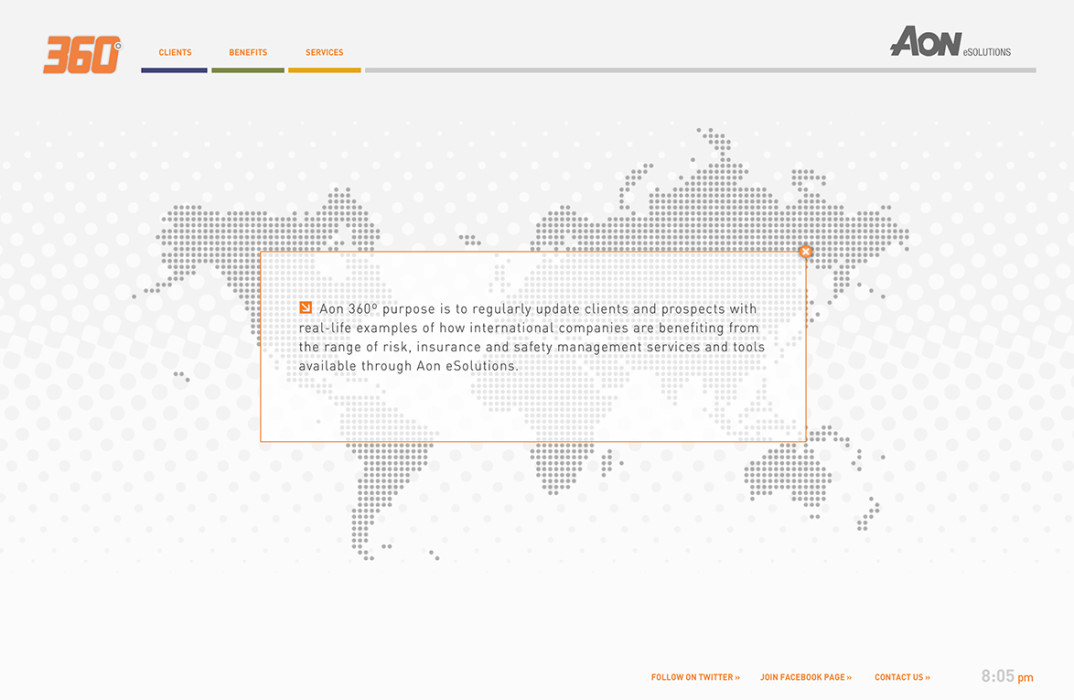Click the Aon eSolutions logo
1074x700 pixels.
[x=949, y=43]
